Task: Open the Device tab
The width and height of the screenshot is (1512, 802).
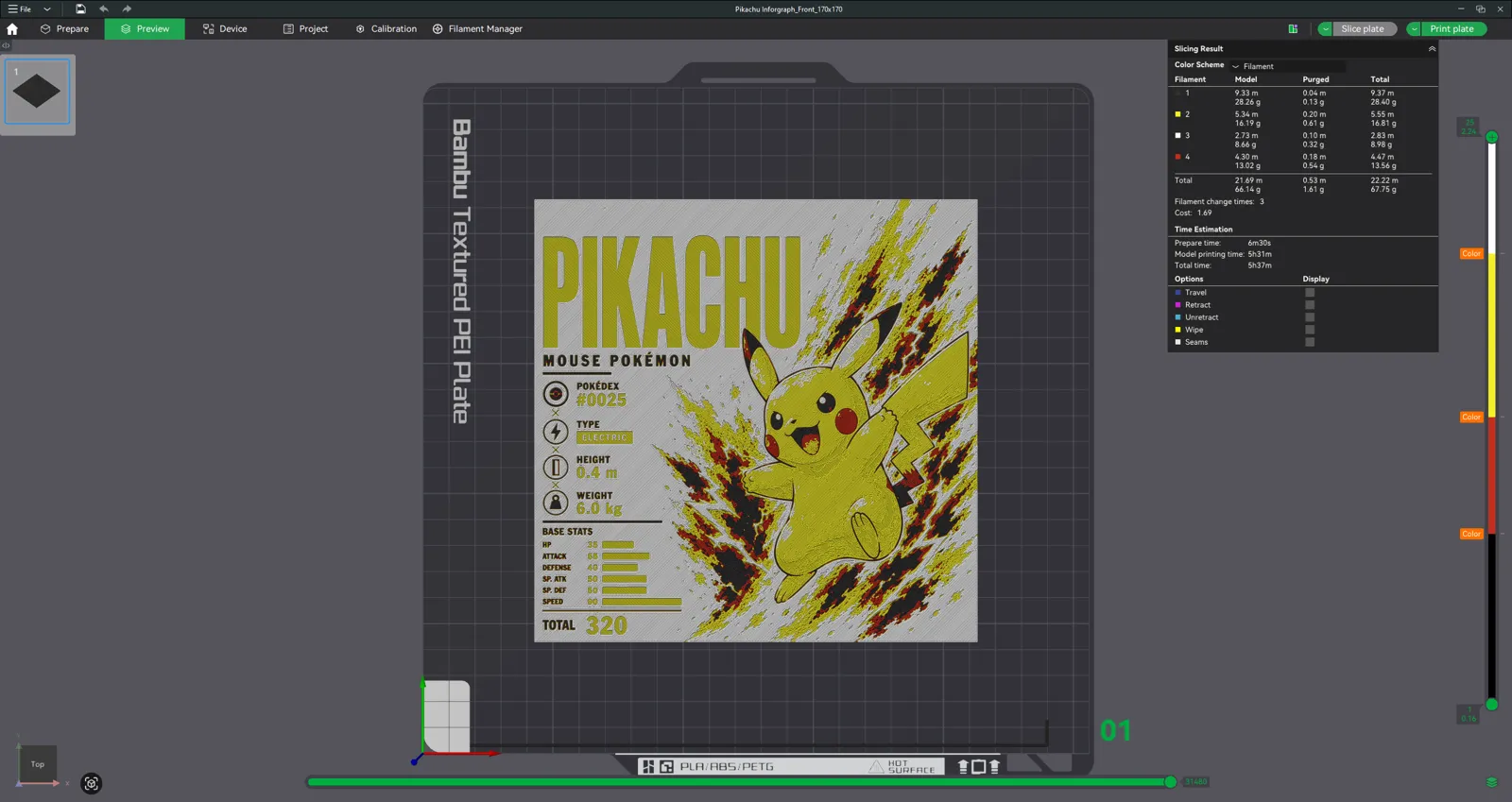Action: coord(225,29)
